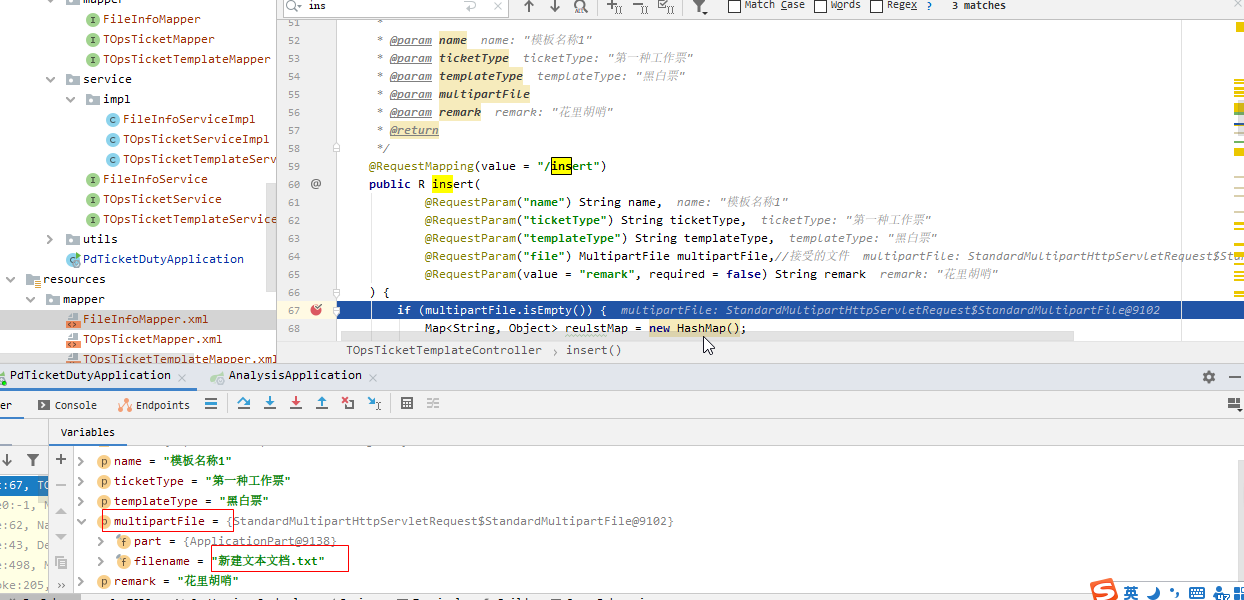This screenshot has width=1244, height=600.
Task: Switch to the Endpoints tab
Action: (154, 405)
